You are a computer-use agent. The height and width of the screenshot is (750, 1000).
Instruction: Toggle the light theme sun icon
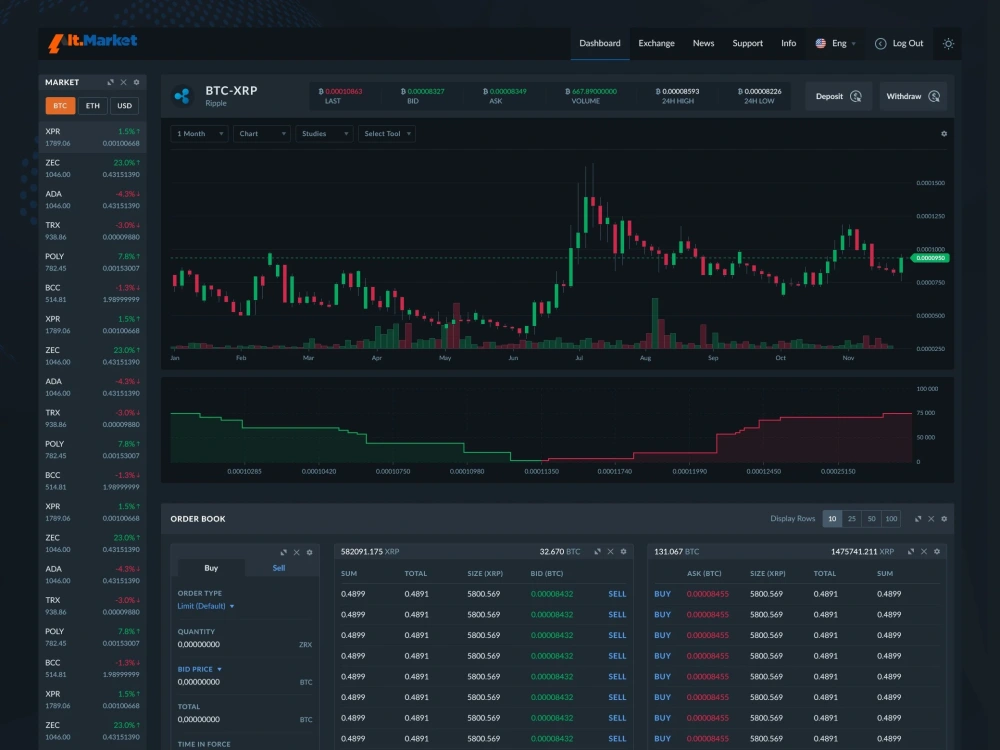[948, 43]
